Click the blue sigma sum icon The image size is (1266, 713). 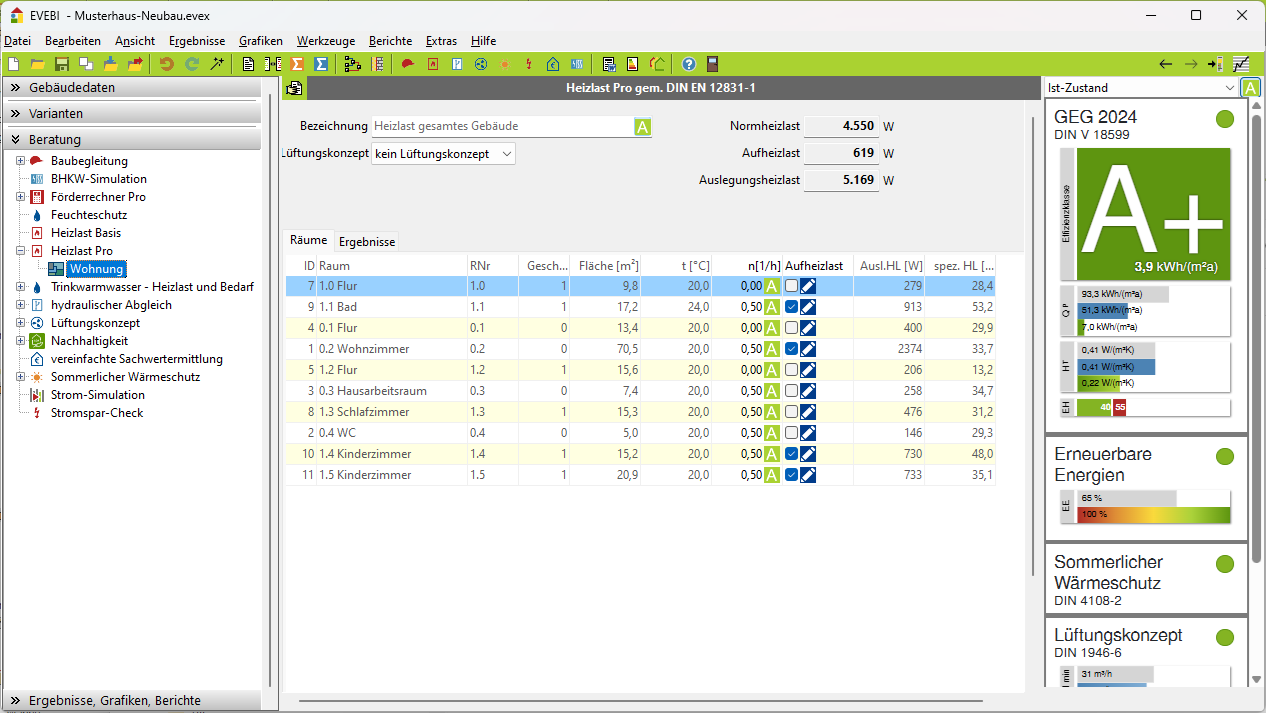321,64
